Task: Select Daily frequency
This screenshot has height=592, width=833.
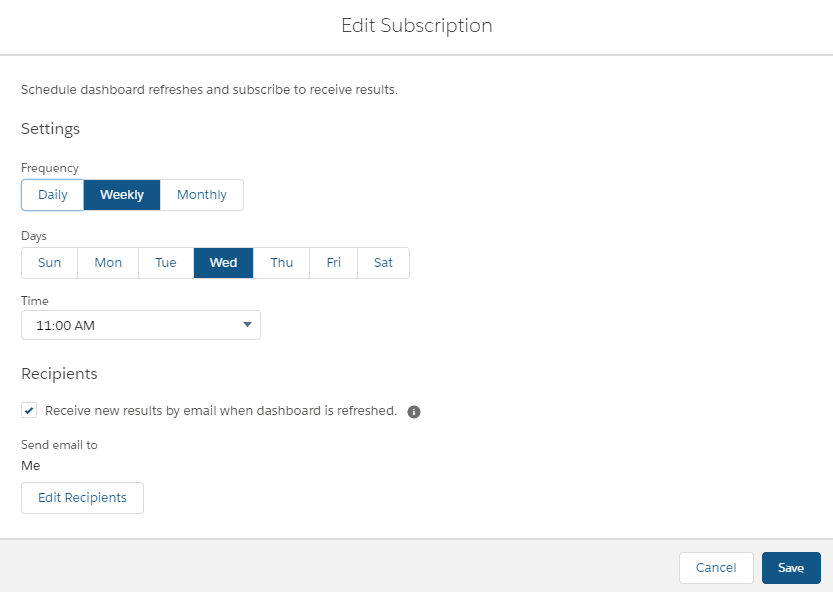Action: click(x=53, y=195)
